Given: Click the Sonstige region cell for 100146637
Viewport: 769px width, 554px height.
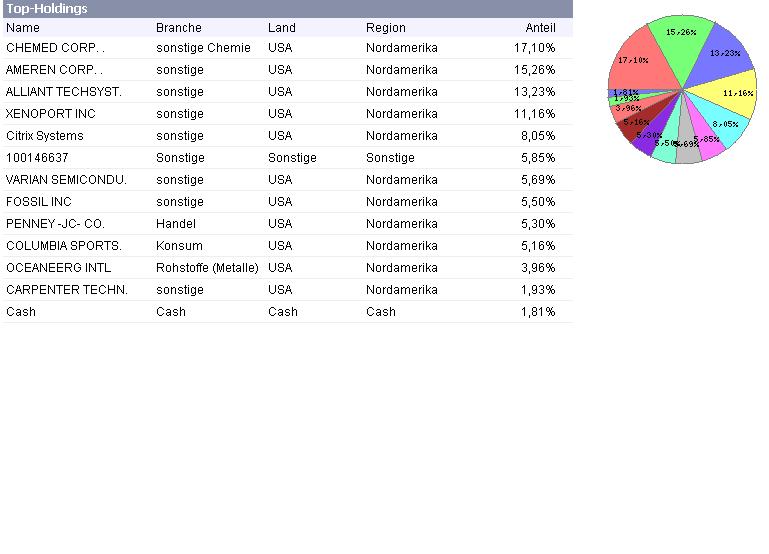Looking at the screenshot, I should tap(390, 158).
